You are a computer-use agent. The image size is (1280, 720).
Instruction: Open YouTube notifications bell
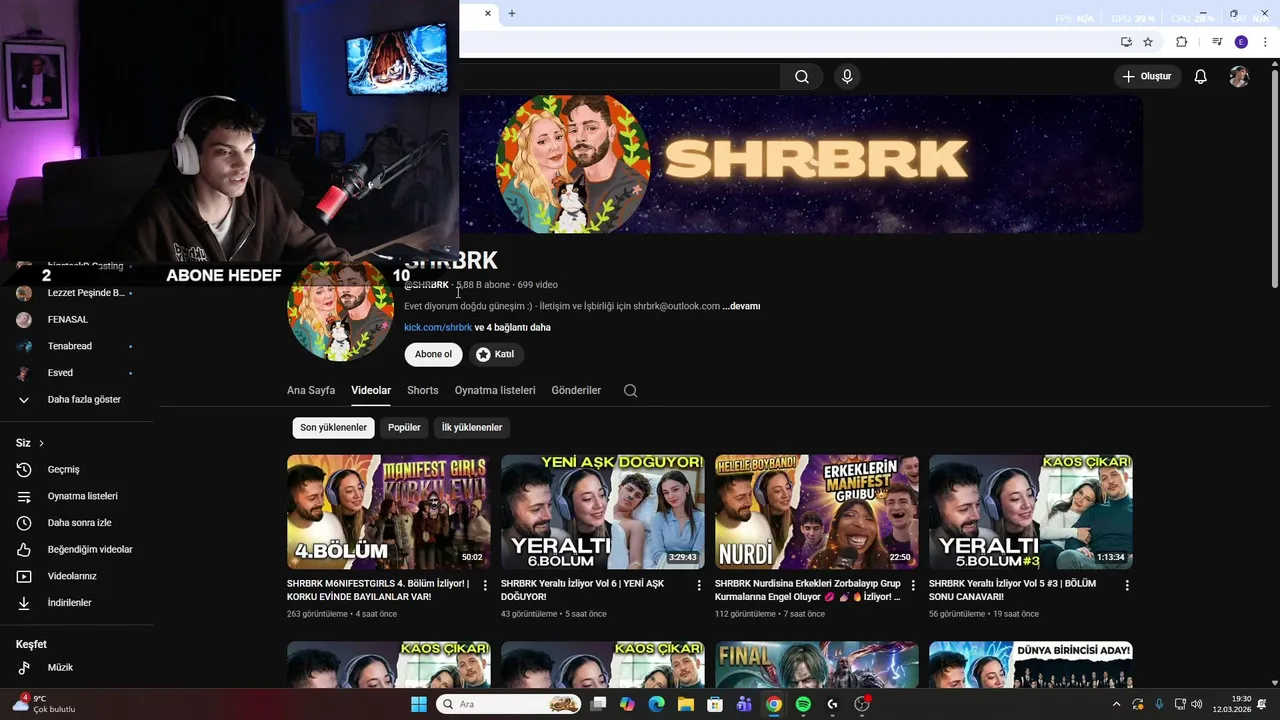(1201, 77)
